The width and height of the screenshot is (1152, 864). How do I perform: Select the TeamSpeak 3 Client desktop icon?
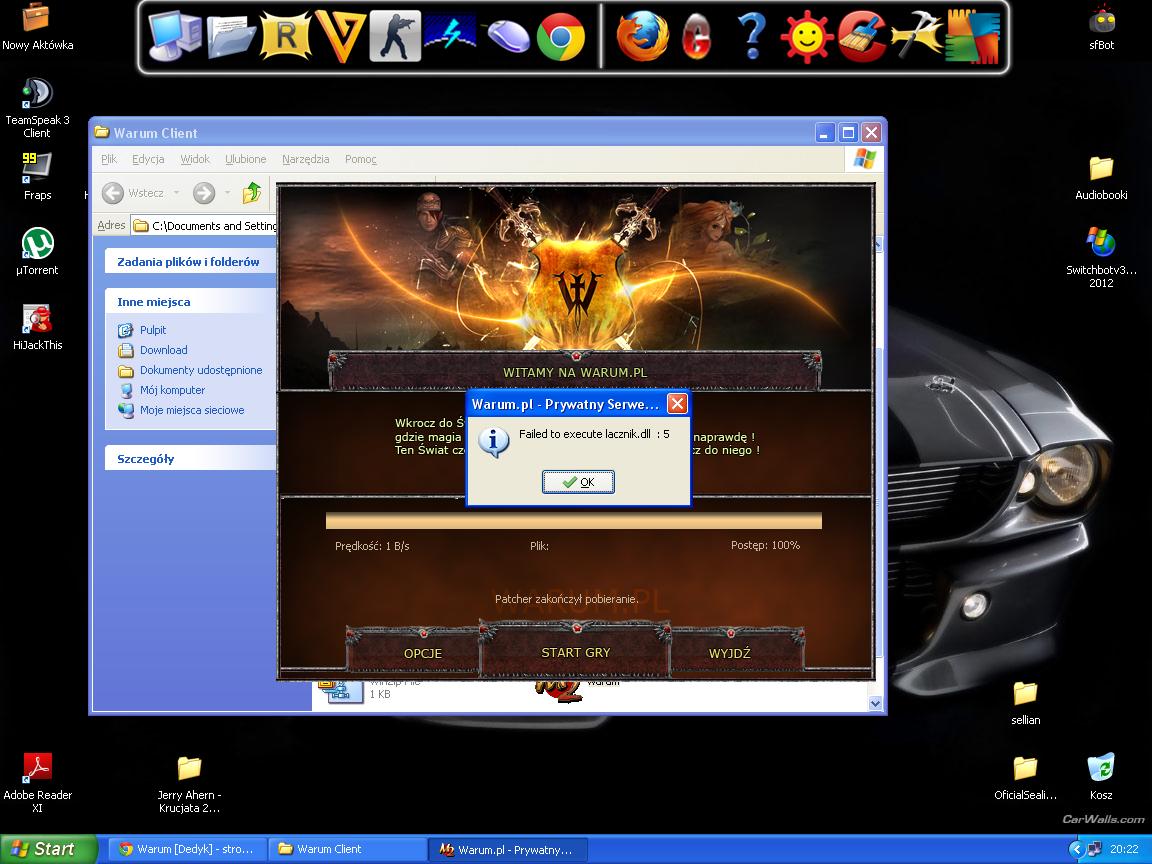37,108
